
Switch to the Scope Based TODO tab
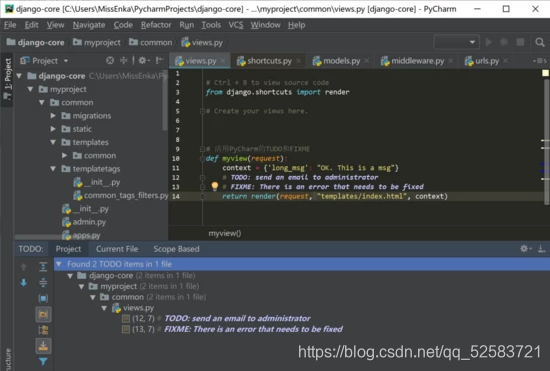coord(176,249)
